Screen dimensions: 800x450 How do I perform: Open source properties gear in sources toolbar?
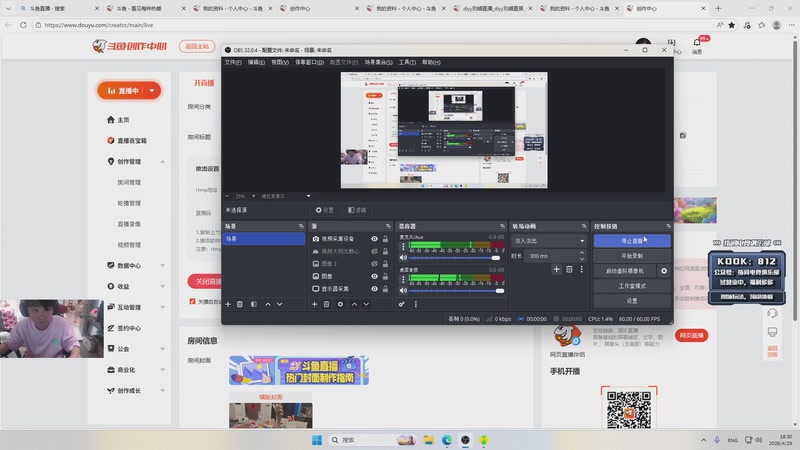tap(340, 304)
